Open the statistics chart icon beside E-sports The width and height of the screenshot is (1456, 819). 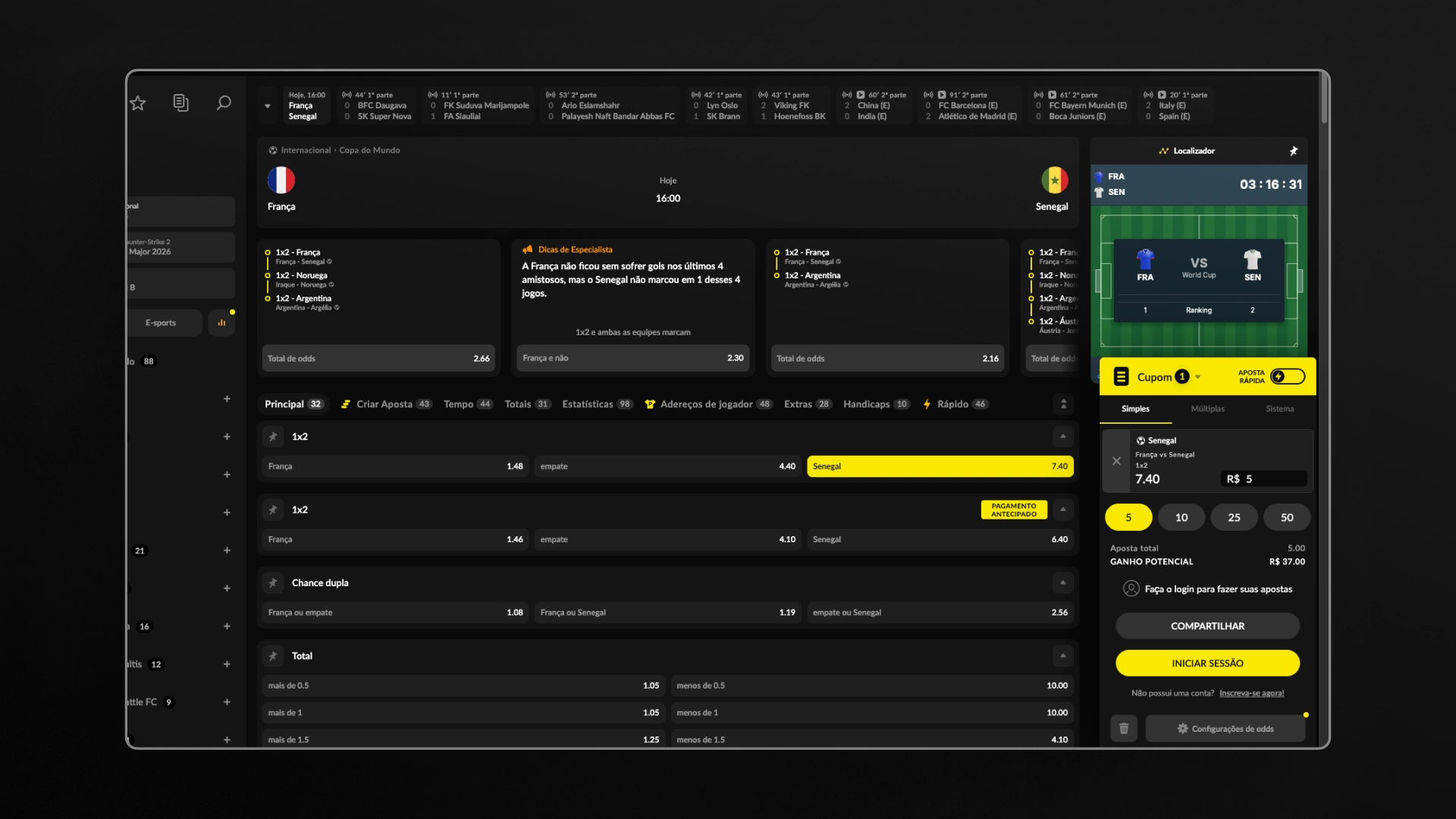tap(221, 323)
